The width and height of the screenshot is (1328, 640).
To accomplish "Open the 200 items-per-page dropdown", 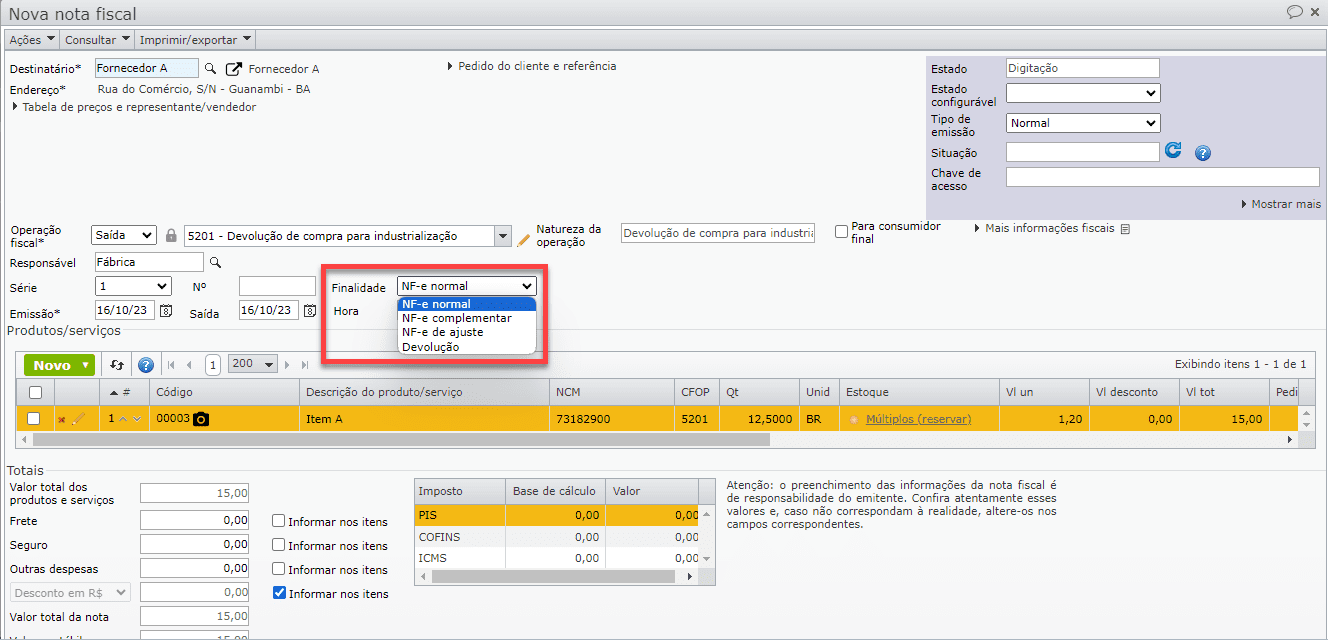I will (253, 364).
